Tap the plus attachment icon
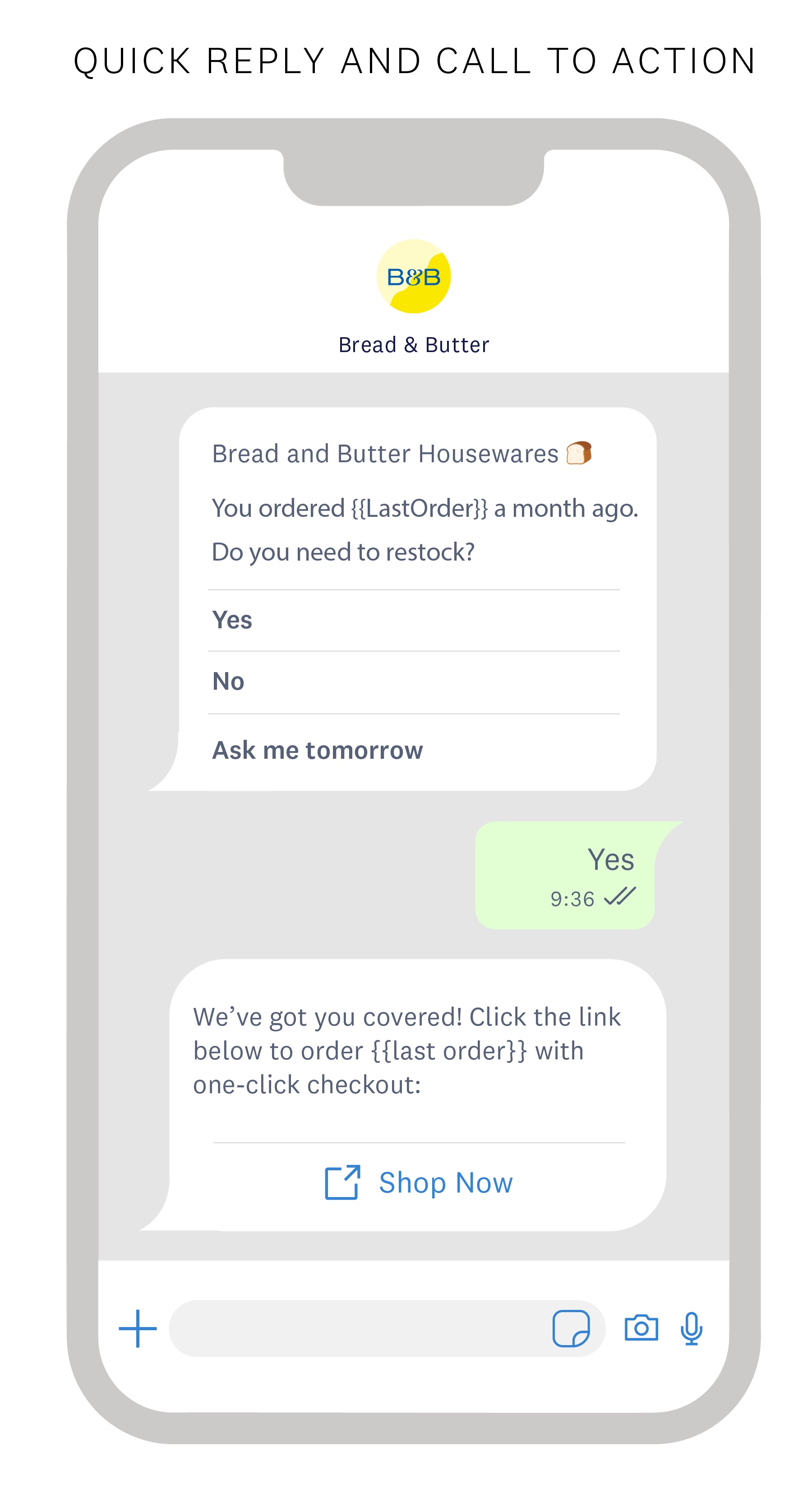The width and height of the screenshot is (812, 1490). tap(138, 1328)
